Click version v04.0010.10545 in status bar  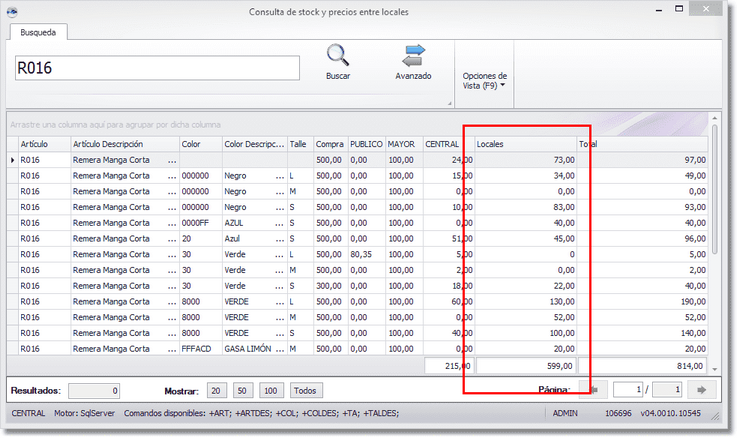coord(670,414)
